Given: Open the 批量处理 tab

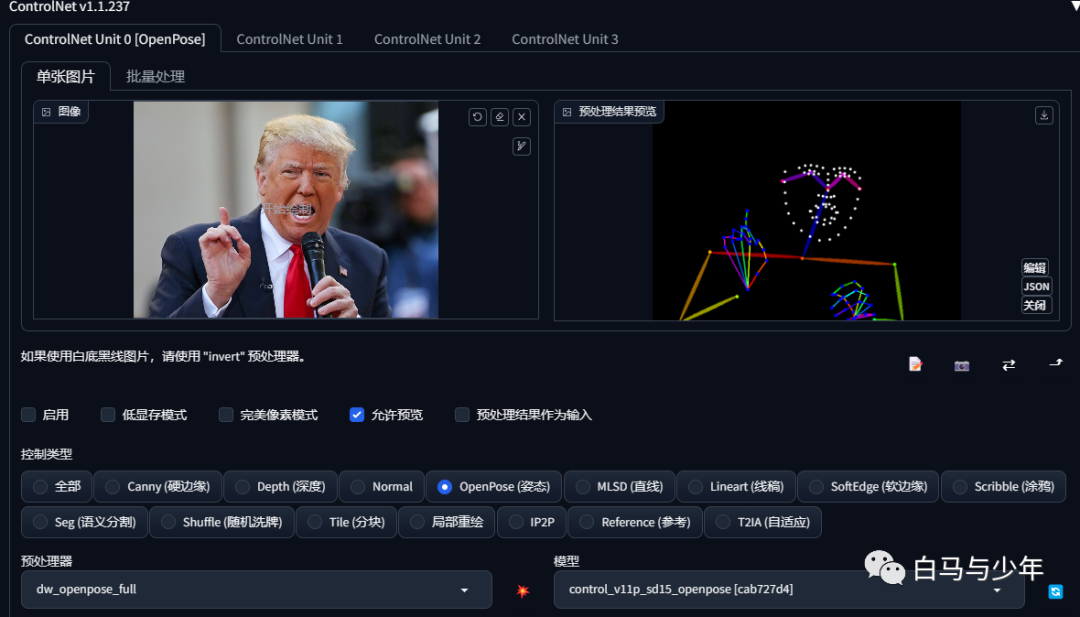Looking at the screenshot, I should (156, 76).
